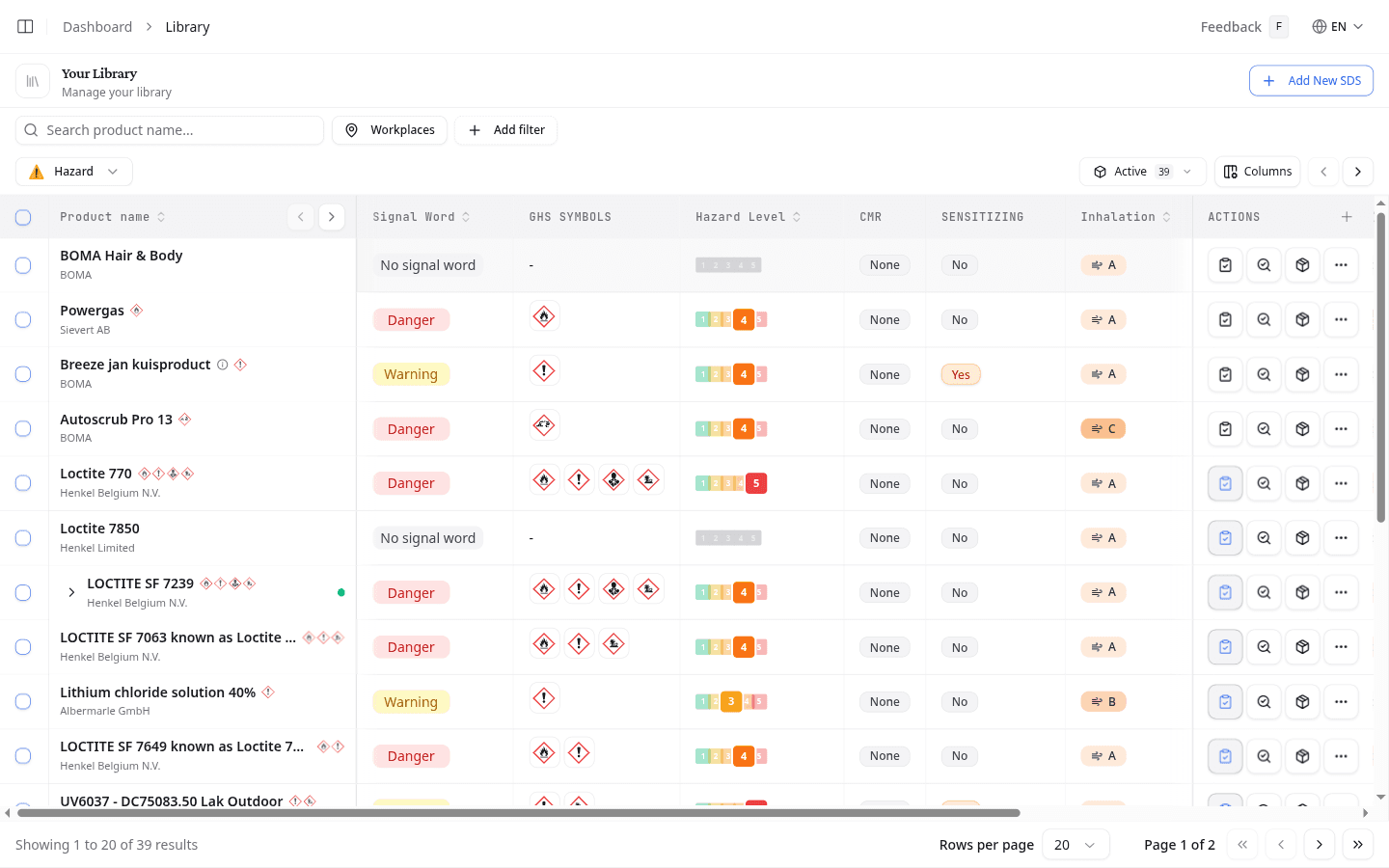The height and width of the screenshot is (868, 1389).
Task: Open magnifier search action for Powergas row
Action: click(x=1264, y=319)
